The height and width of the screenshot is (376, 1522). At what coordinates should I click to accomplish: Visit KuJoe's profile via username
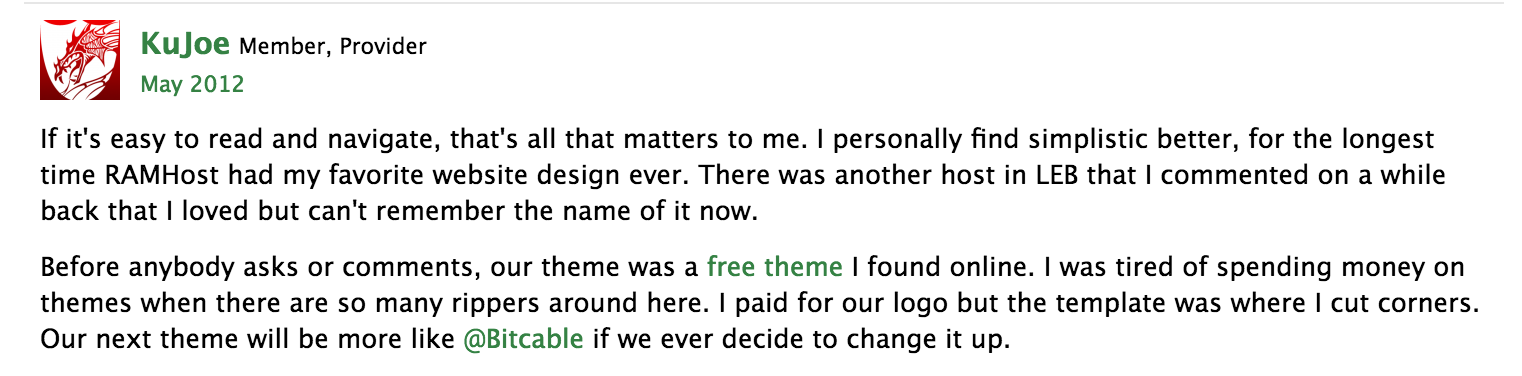[x=186, y=45]
